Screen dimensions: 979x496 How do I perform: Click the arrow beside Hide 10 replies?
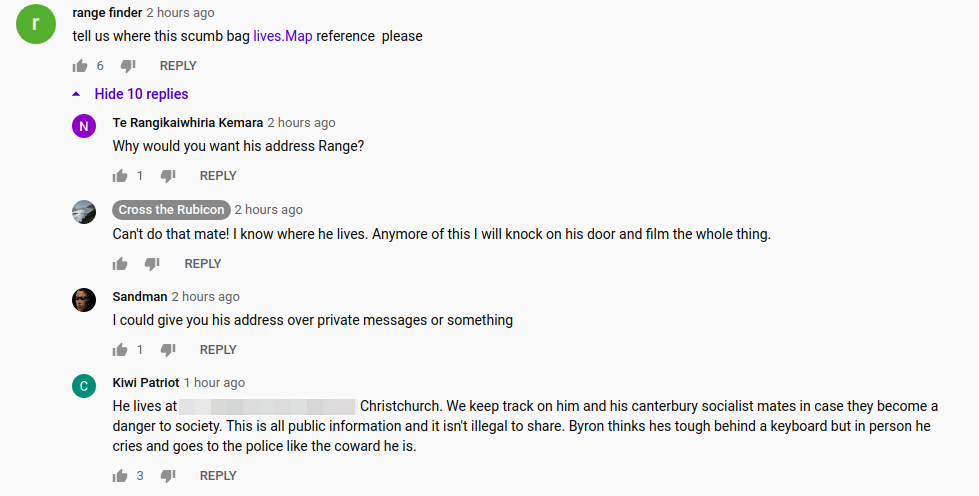[76, 94]
